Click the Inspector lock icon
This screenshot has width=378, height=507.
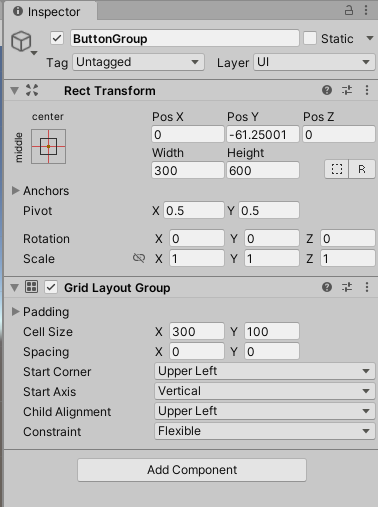(349, 10)
